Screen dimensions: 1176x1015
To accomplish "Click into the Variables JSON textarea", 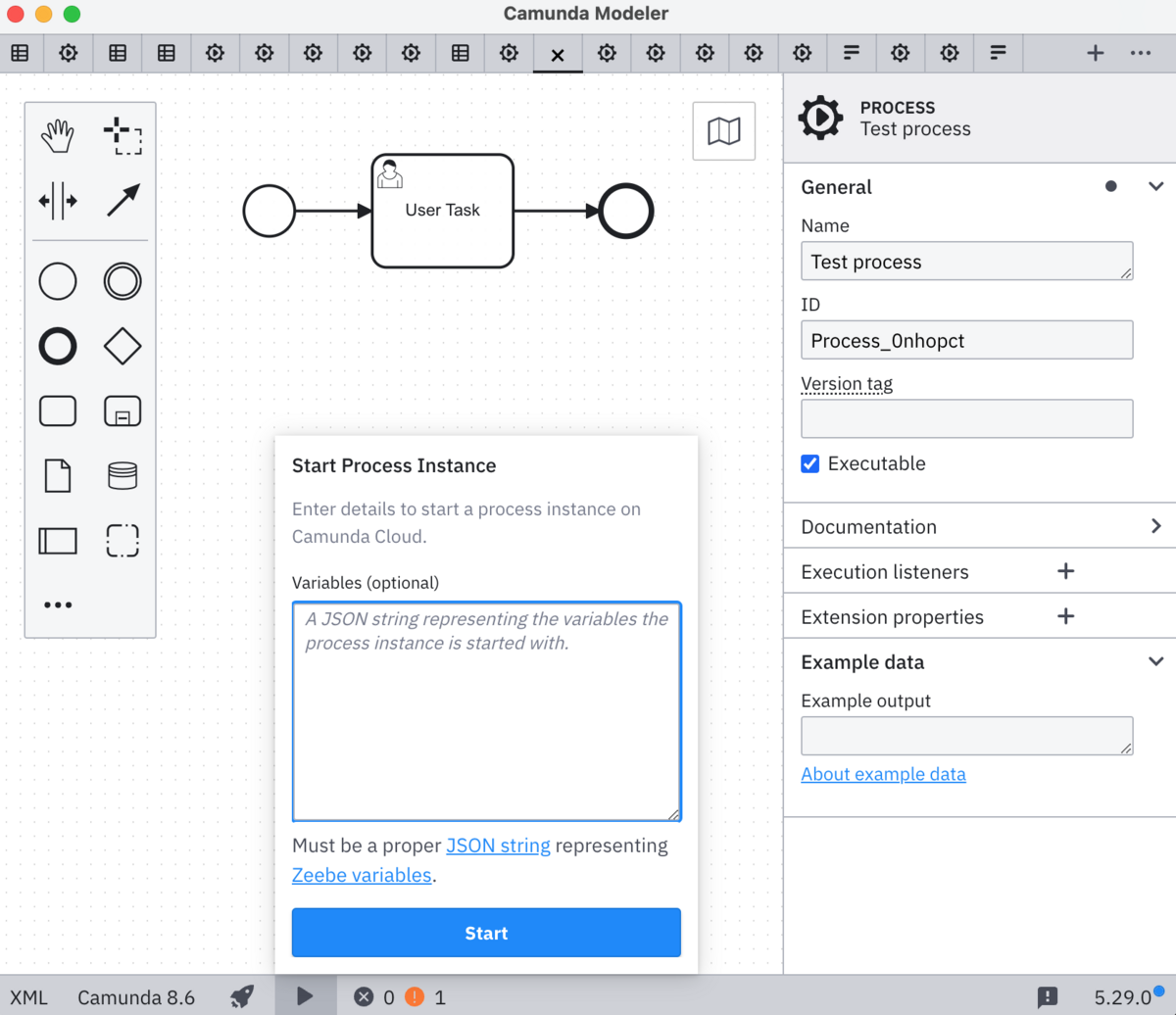I will [486, 711].
